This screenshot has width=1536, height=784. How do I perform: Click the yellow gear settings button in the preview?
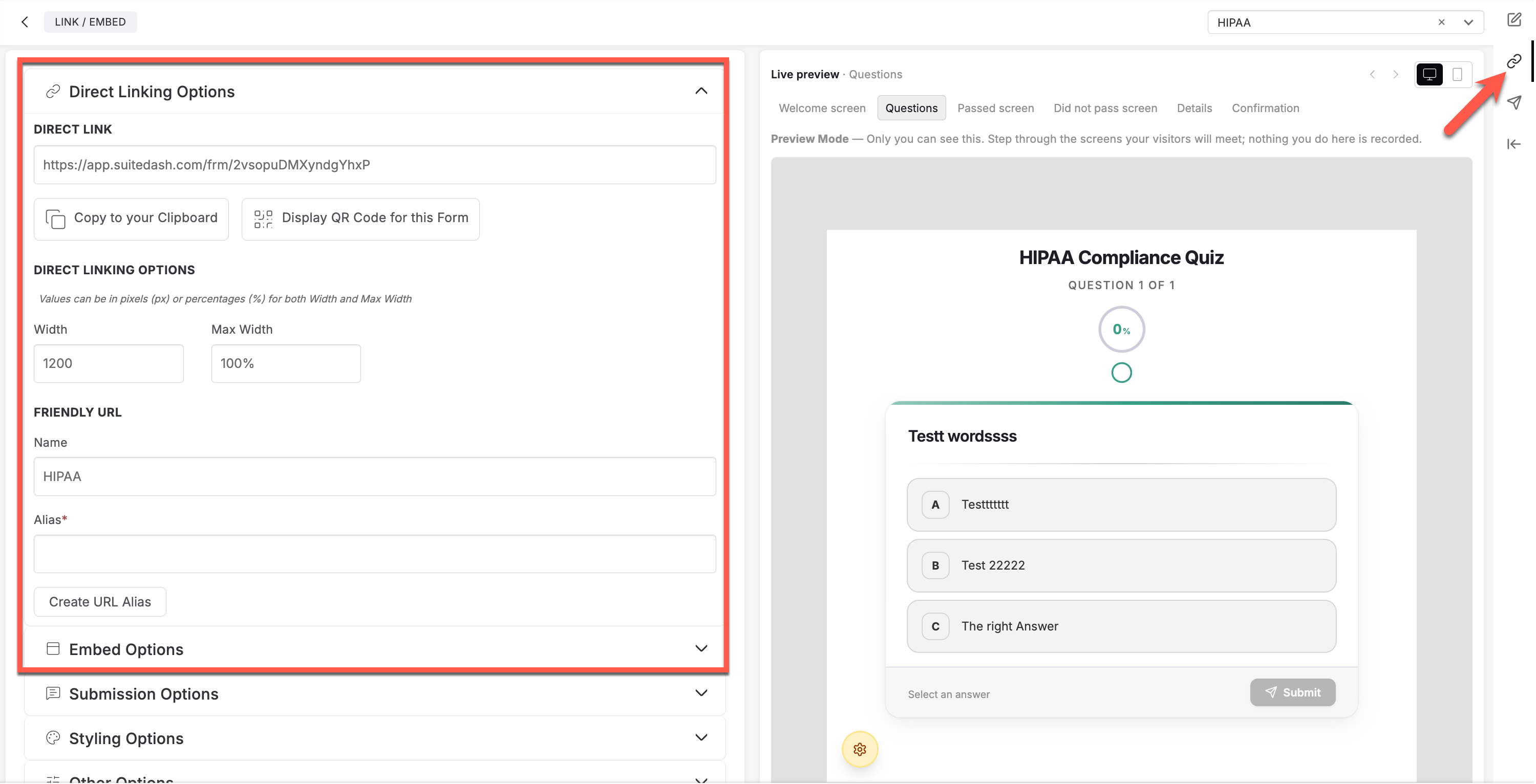pos(859,749)
